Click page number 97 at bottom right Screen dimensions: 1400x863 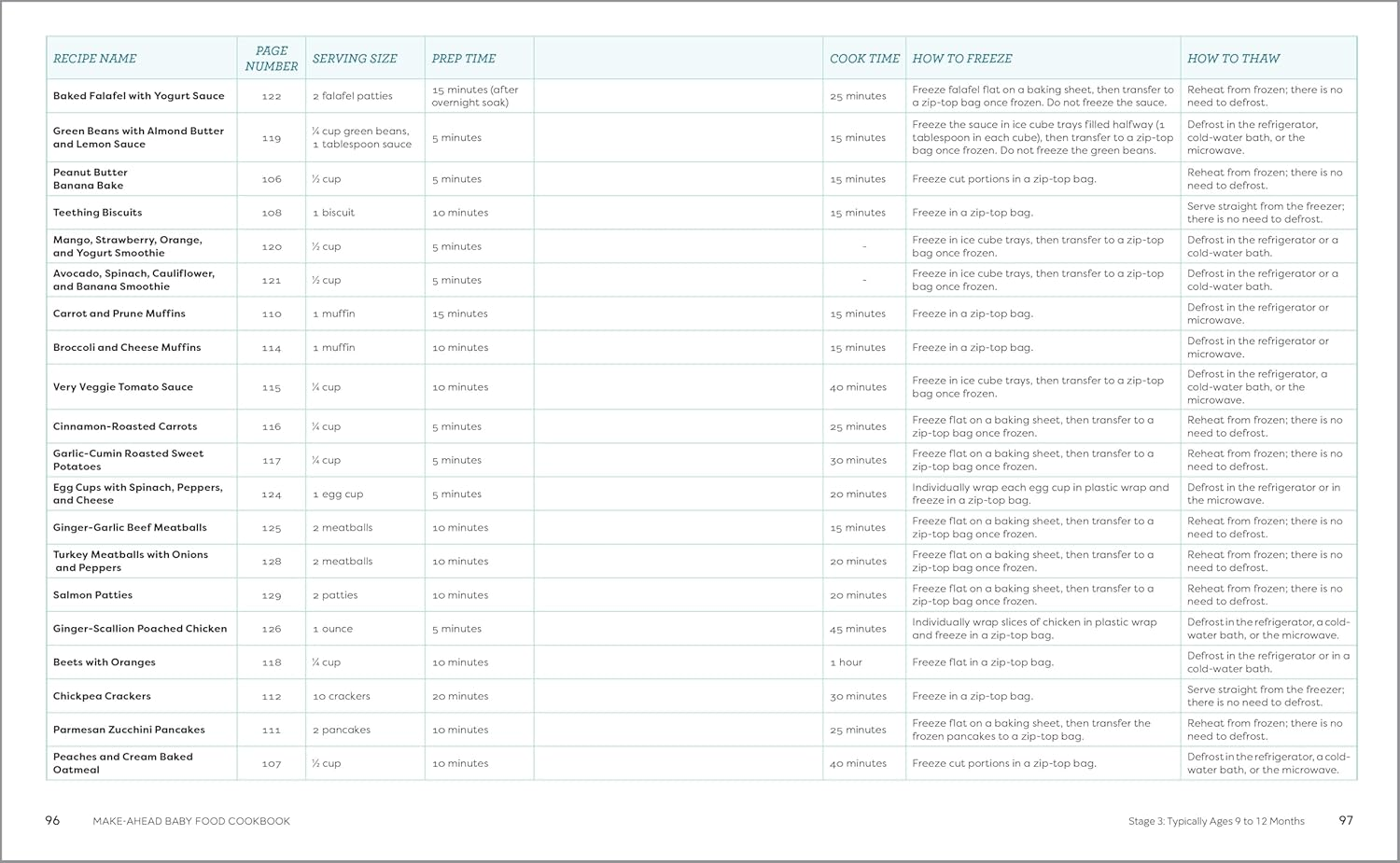(1345, 821)
